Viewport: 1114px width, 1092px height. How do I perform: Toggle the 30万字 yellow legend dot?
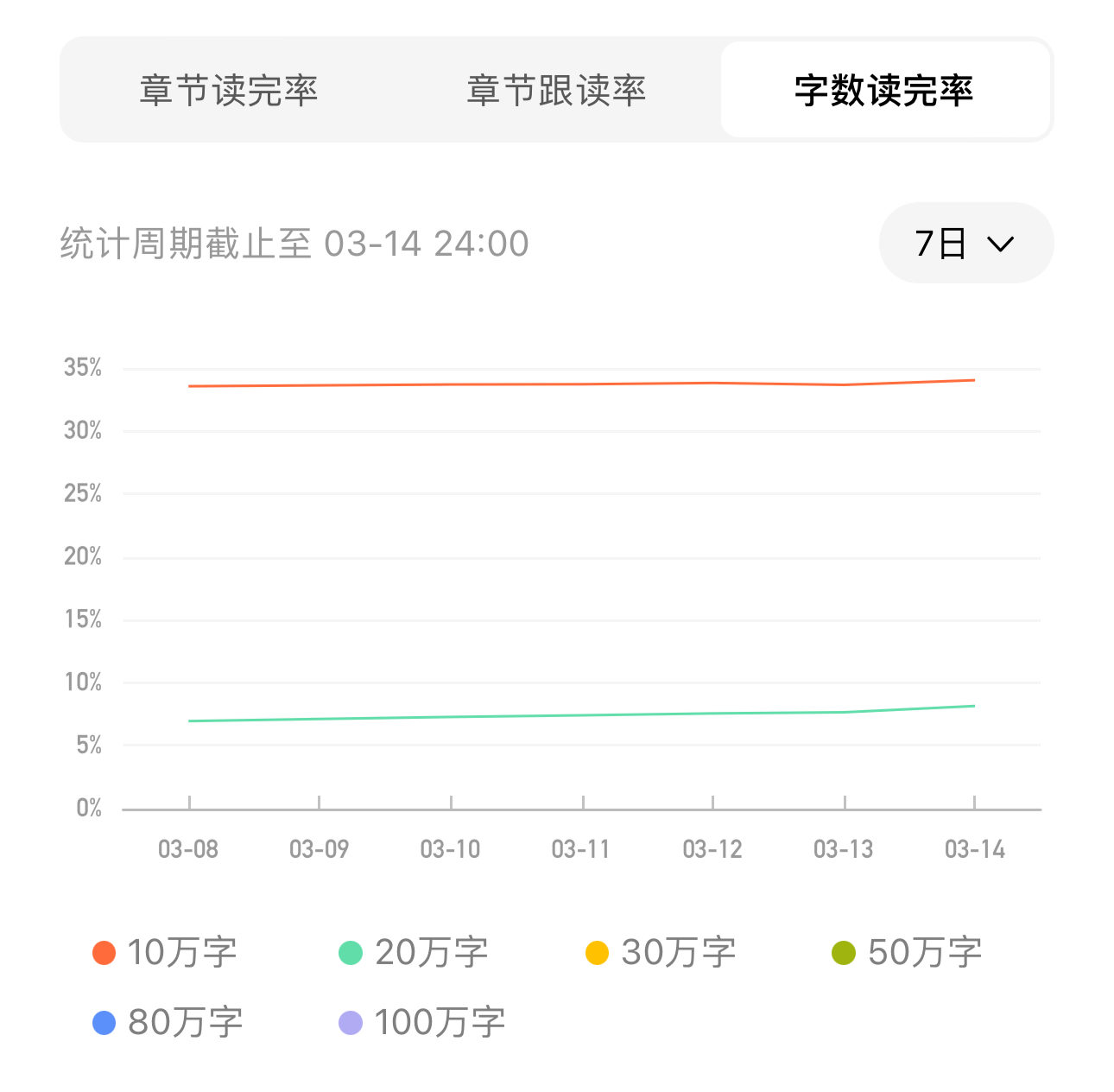(x=597, y=953)
